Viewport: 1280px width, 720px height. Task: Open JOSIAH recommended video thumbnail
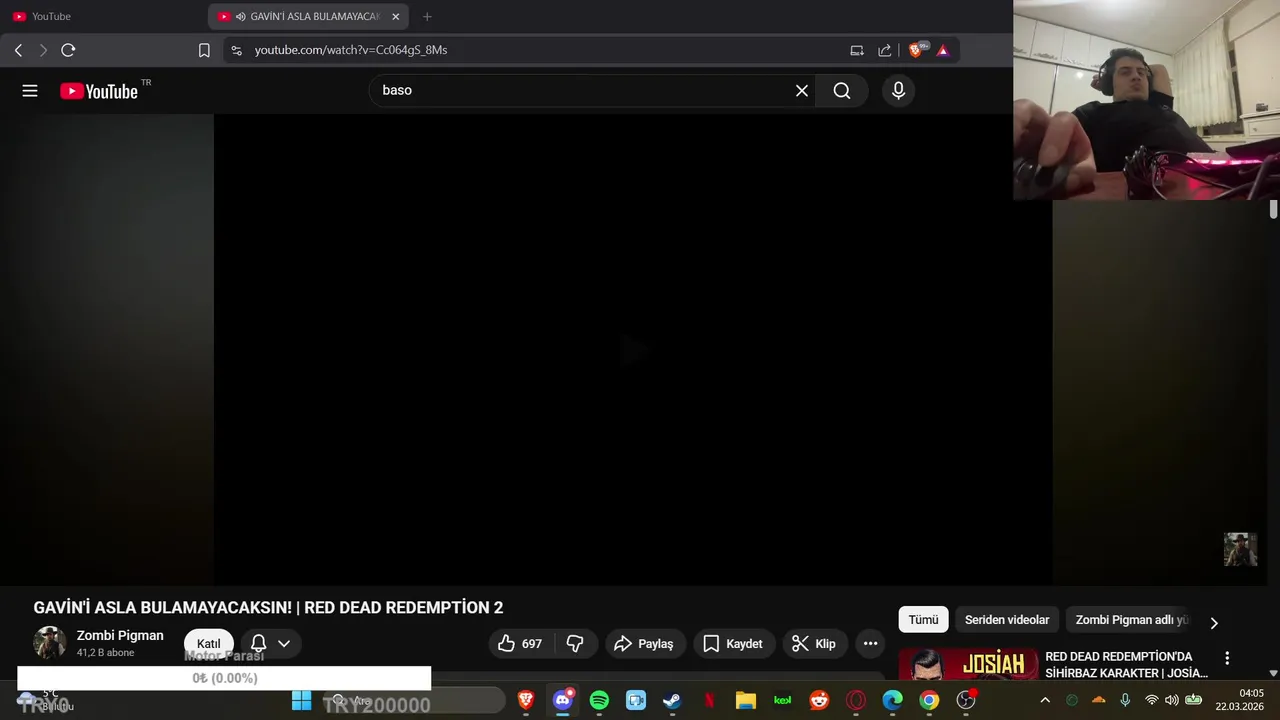pyautogui.click(x=968, y=665)
